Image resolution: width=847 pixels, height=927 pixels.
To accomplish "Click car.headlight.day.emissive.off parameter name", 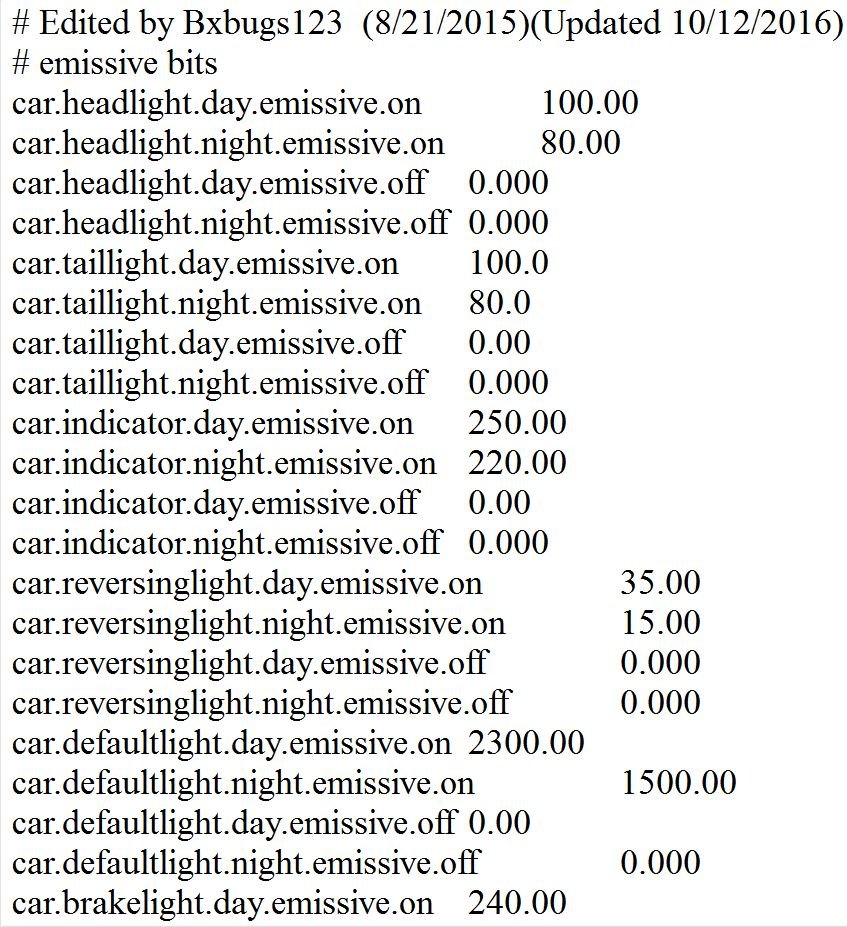I will coord(219,184).
